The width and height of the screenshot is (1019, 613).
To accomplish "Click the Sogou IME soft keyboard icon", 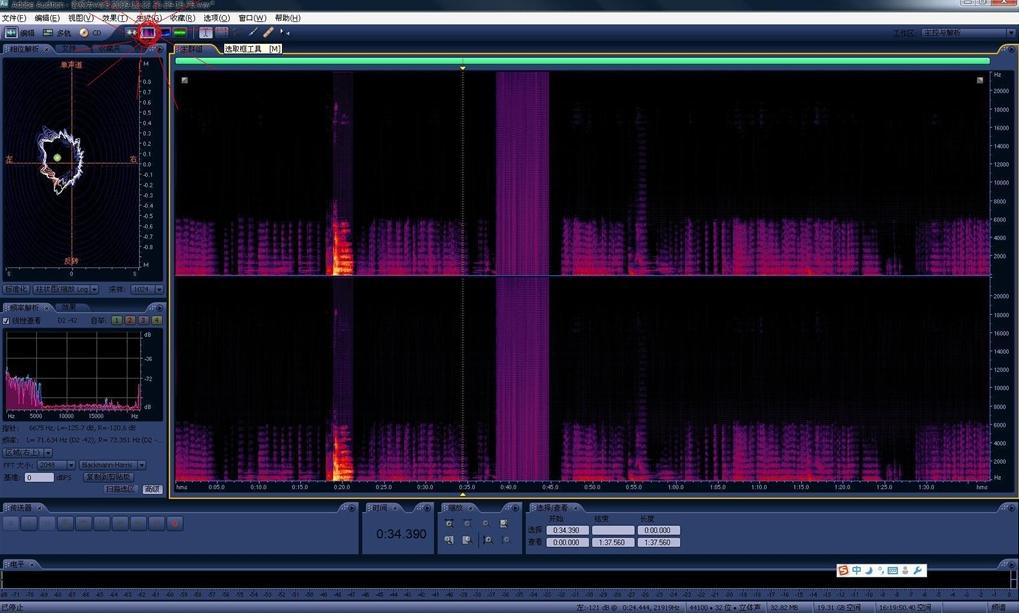I will [893, 570].
